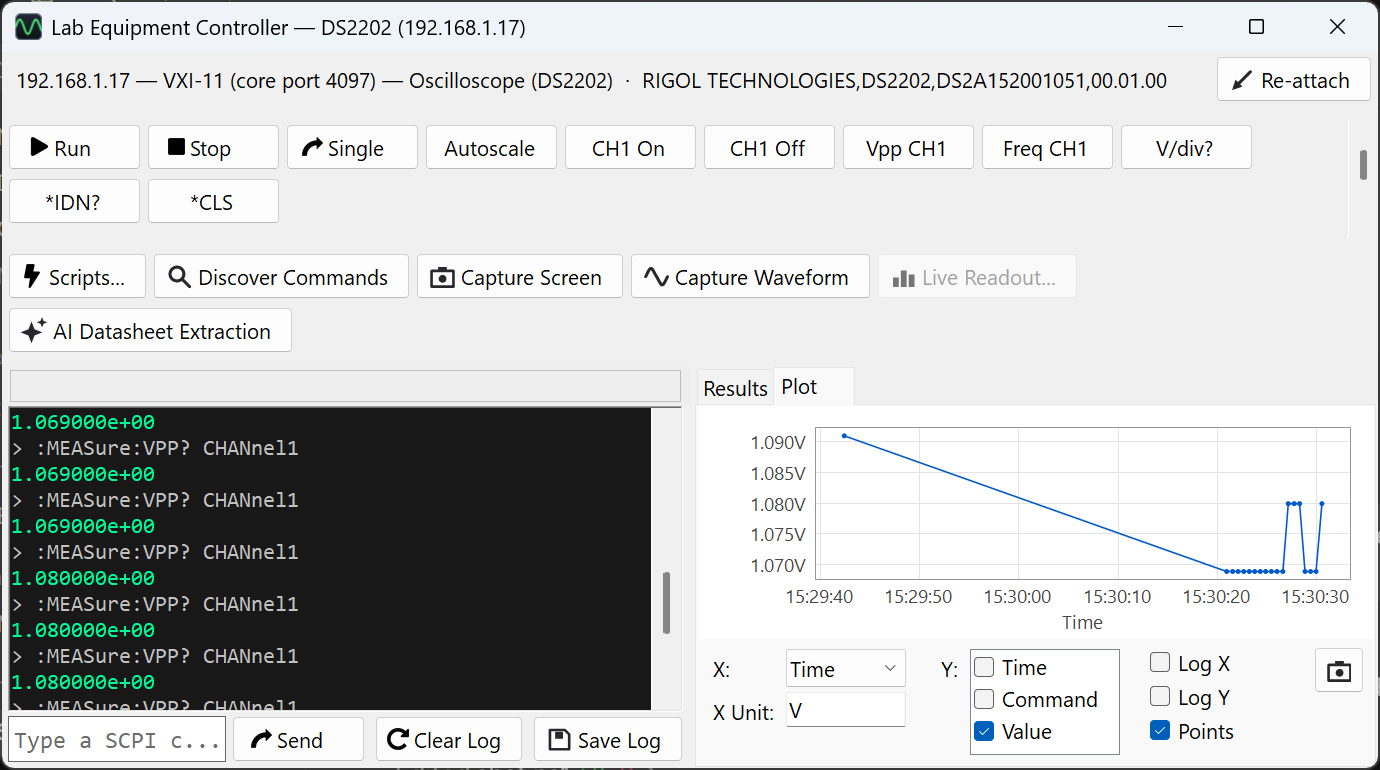Send the typed SCPI command

298,740
